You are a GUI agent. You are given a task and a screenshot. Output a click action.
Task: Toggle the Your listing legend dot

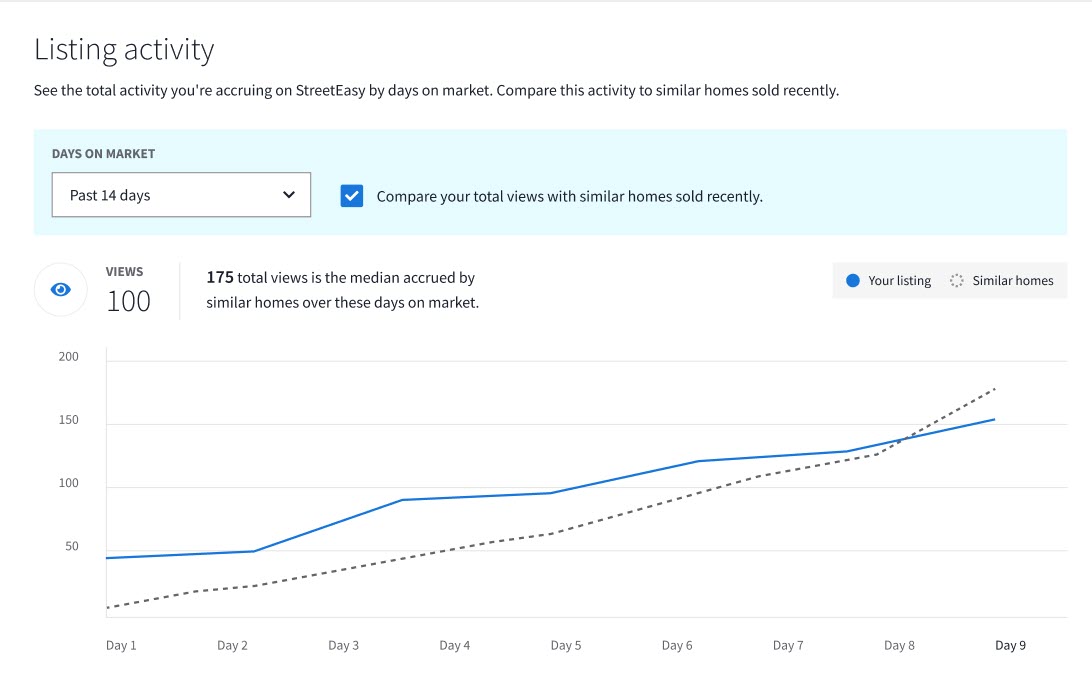click(853, 281)
